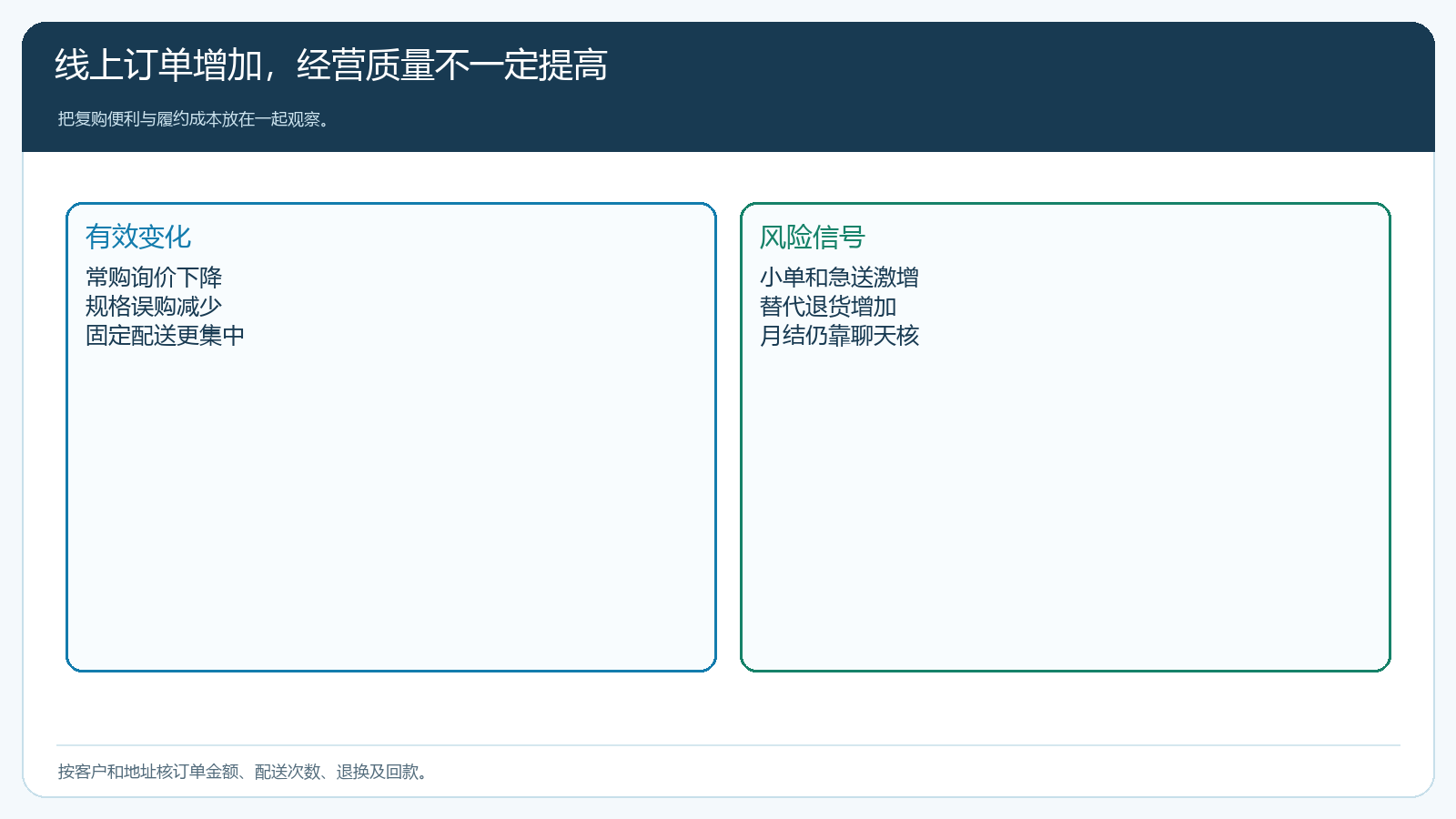
Task: Click the 风险信号 heading
Action: tap(813, 237)
